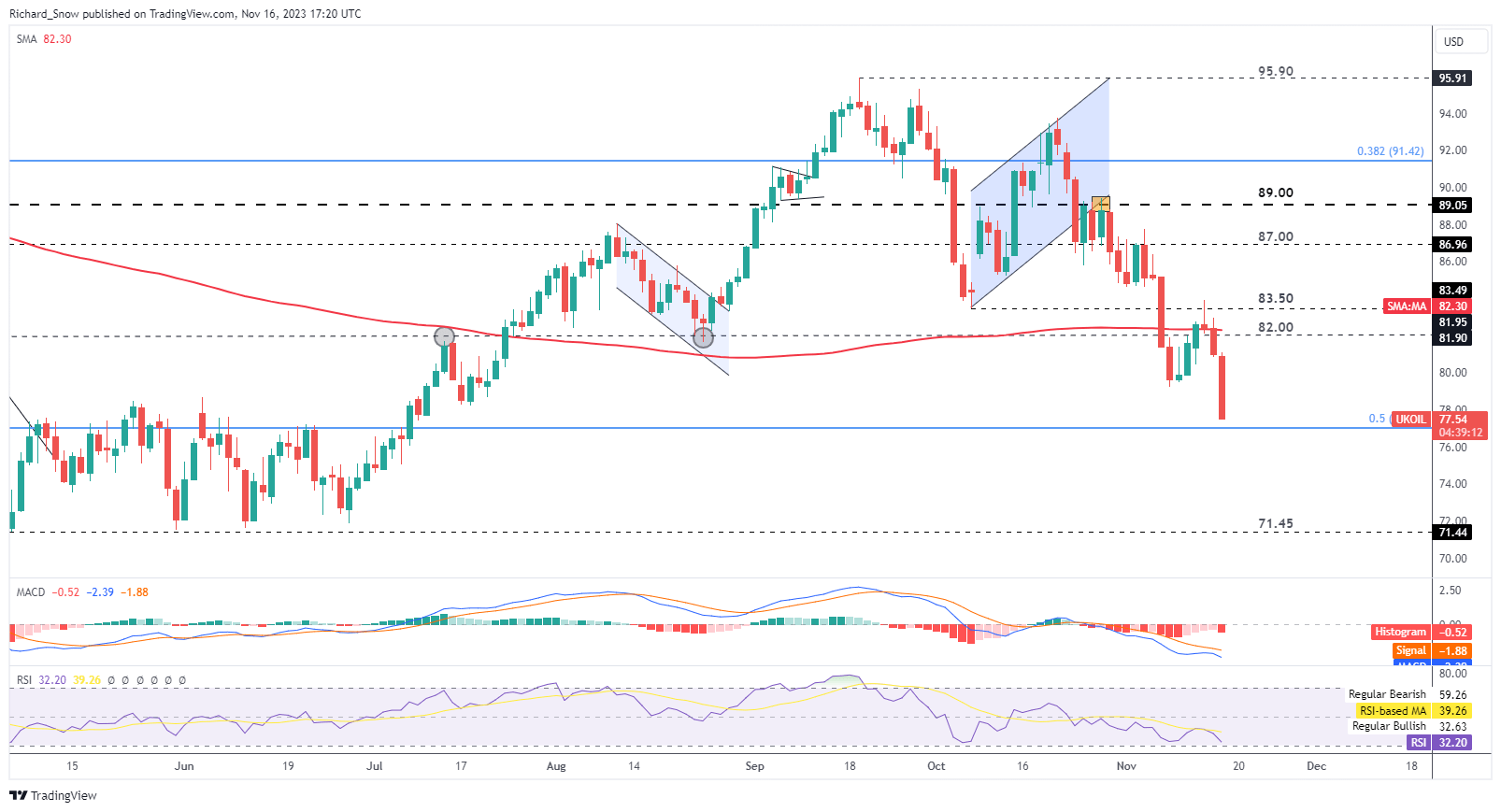This screenshot has width=1501, height=812.
Task: Select the 89.05 price axis label
Action: pyautogui.click(x=1452, y=206)
